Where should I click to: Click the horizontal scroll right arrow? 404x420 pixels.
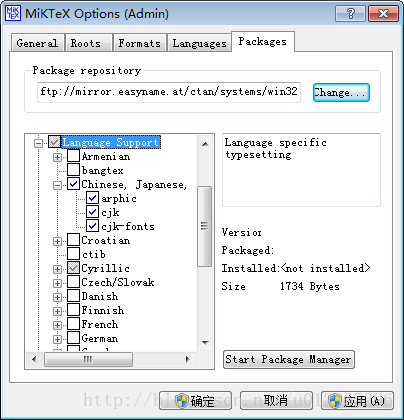click(x=188, y=359)
